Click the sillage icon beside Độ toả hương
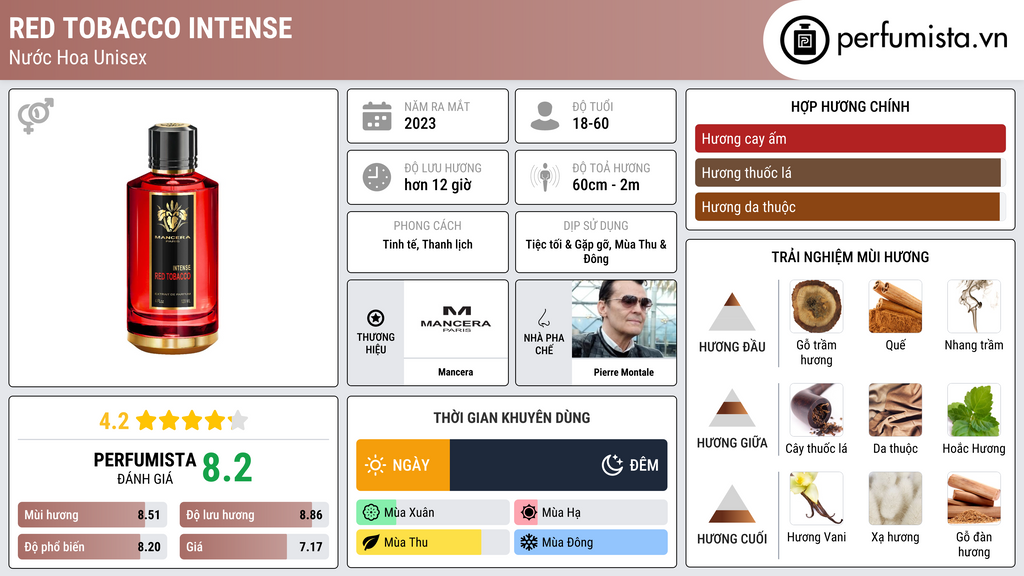The height and width of the screenshot is (576, 1024). click(545, 177)
